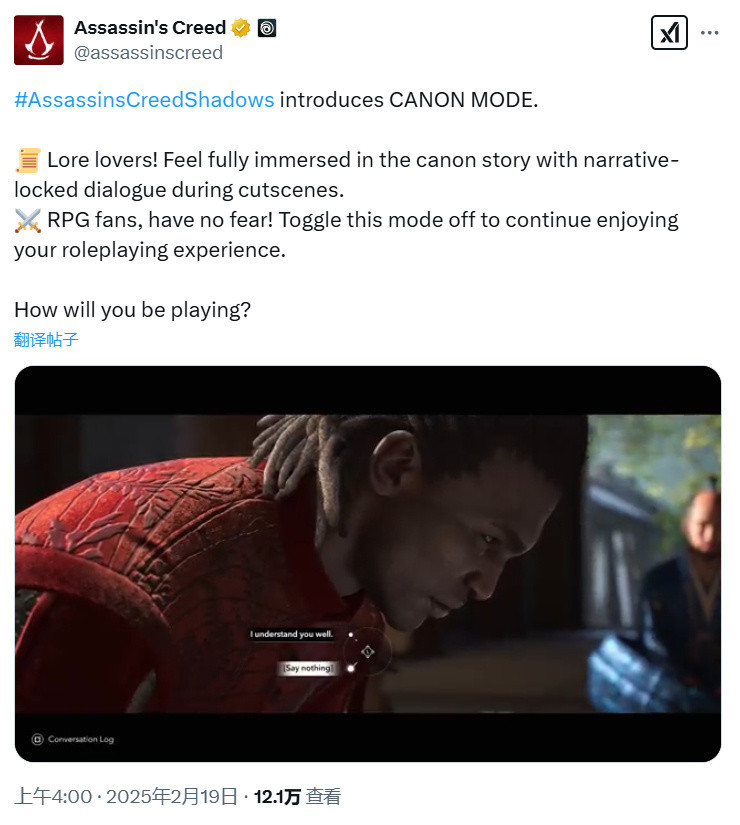The height and width of the screenshot is (825, 740).
Task: Click the Assassin's Creed display name
Action: pos(150,27)
